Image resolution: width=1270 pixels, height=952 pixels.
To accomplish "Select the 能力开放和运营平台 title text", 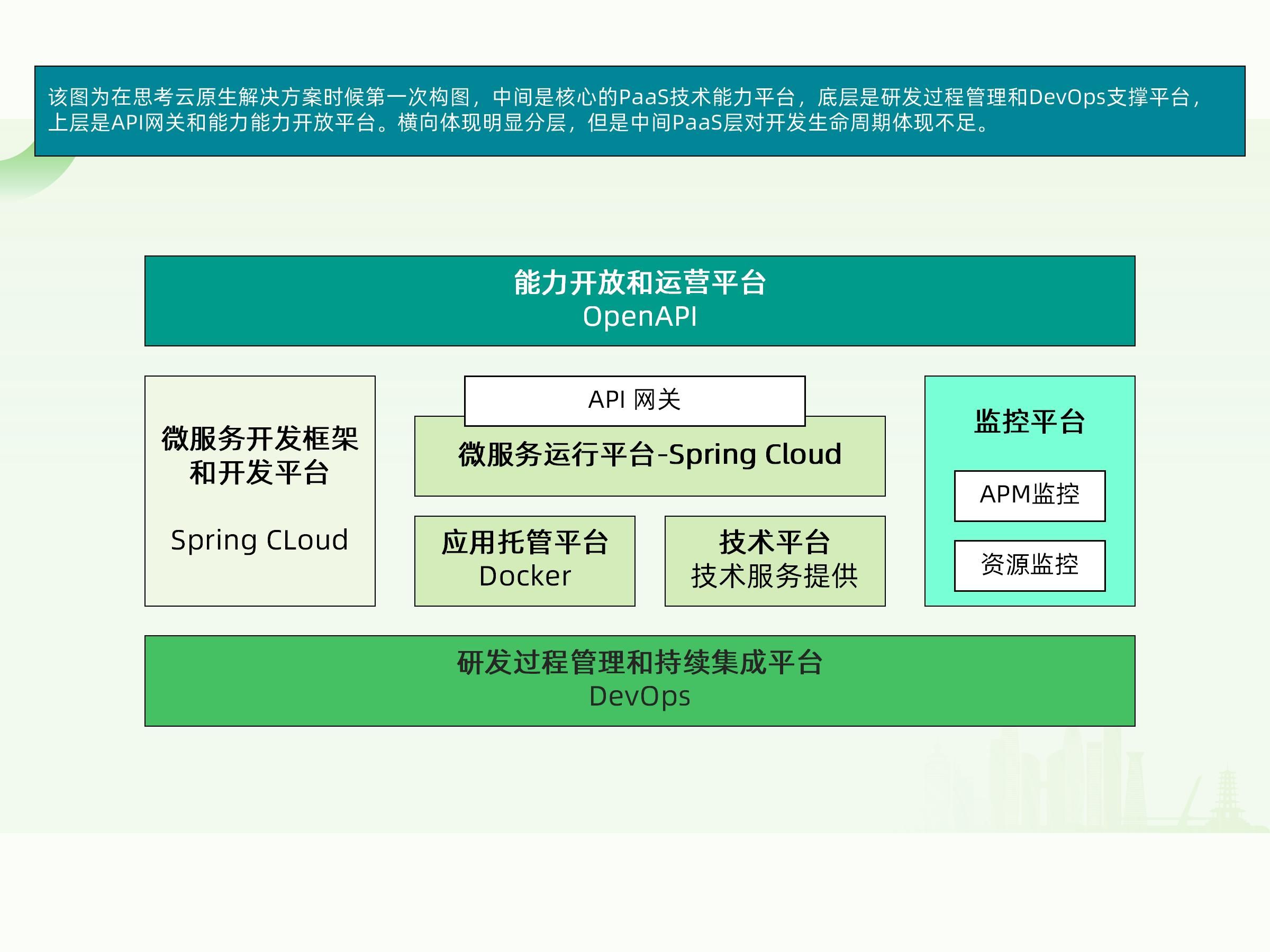I will (x=640, y=282).
